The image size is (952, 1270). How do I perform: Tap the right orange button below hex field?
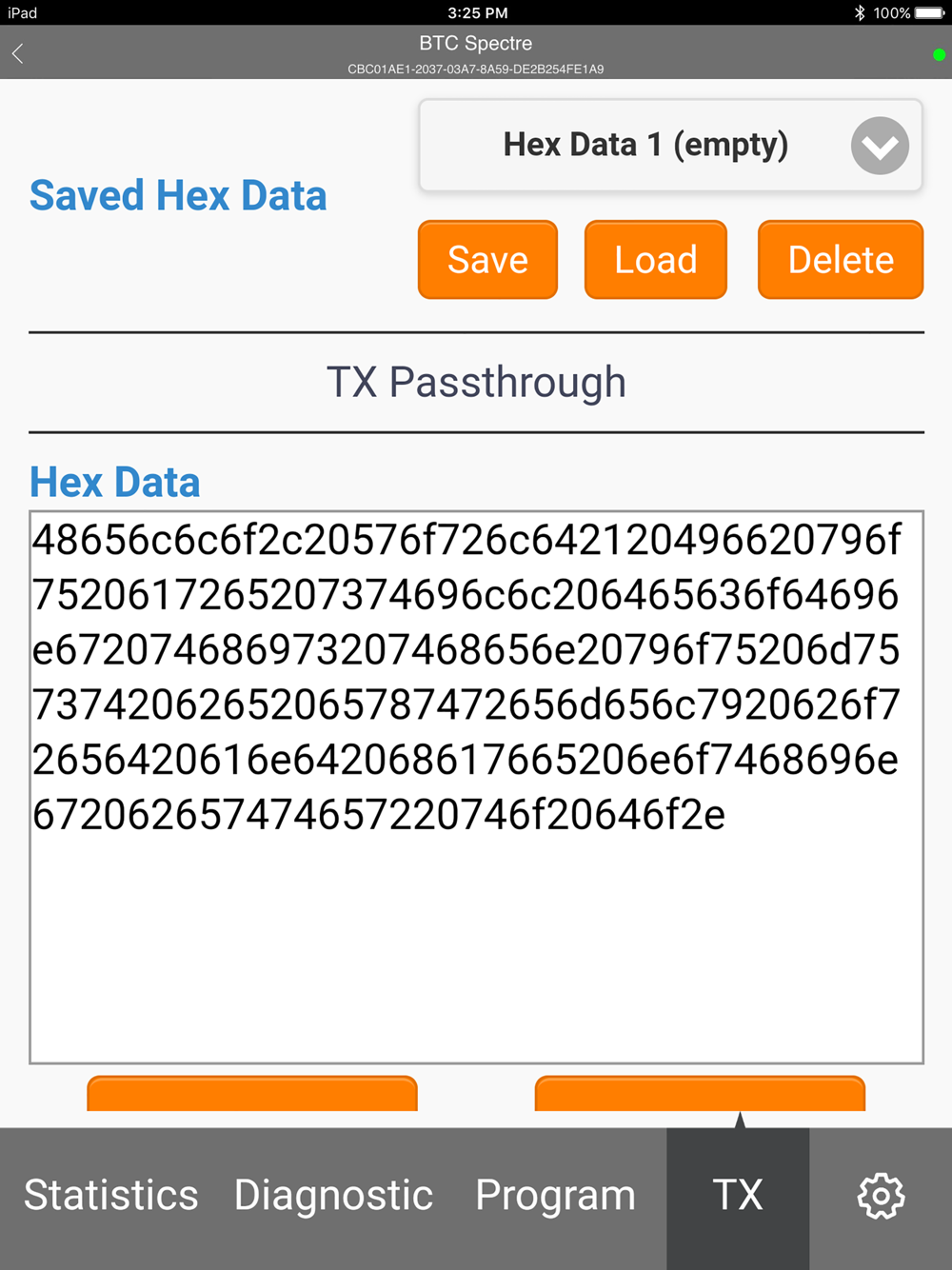700,1094
